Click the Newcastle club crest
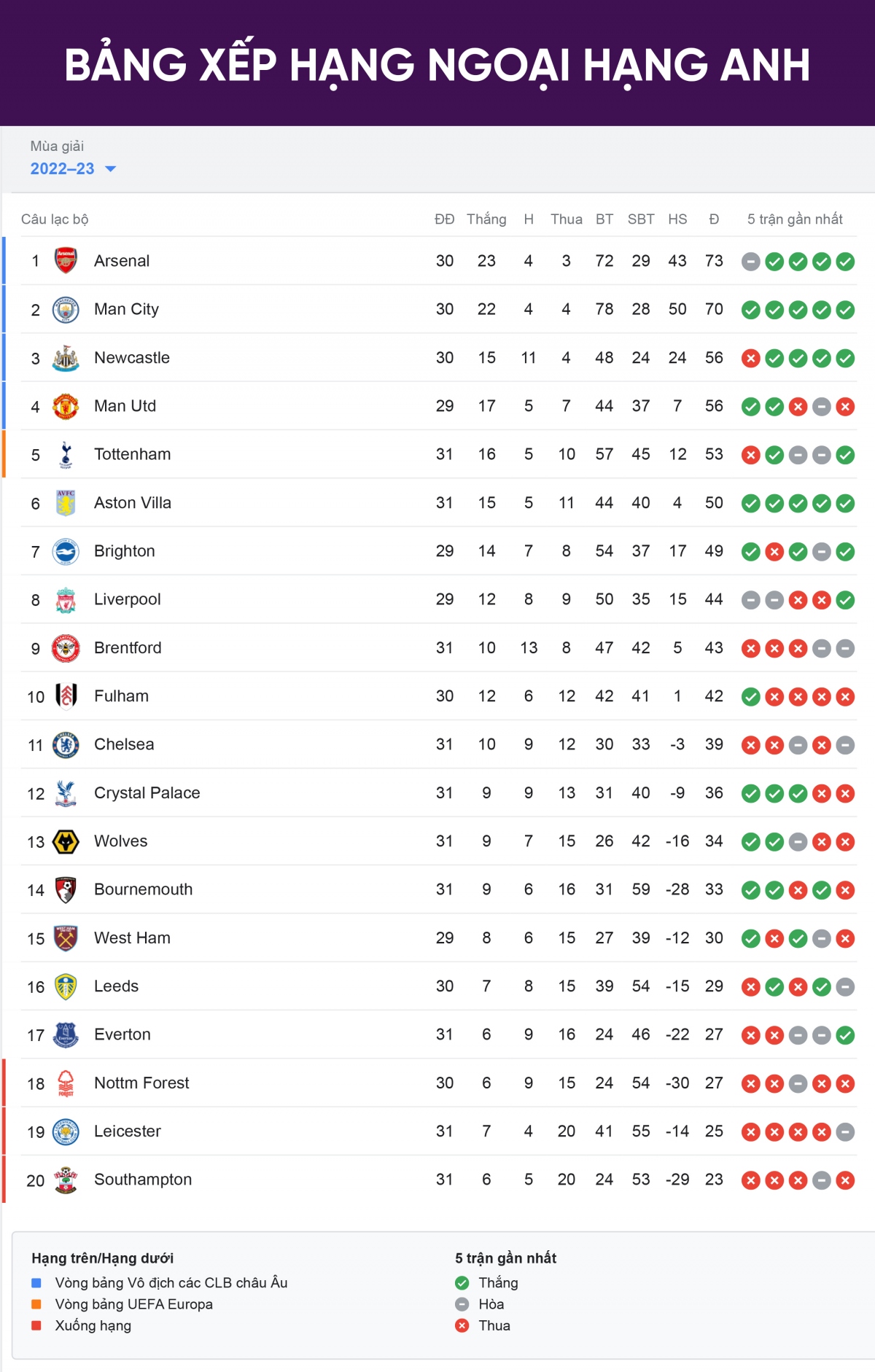This screenshot has height=1372, width=875. [x=66, y=358]
